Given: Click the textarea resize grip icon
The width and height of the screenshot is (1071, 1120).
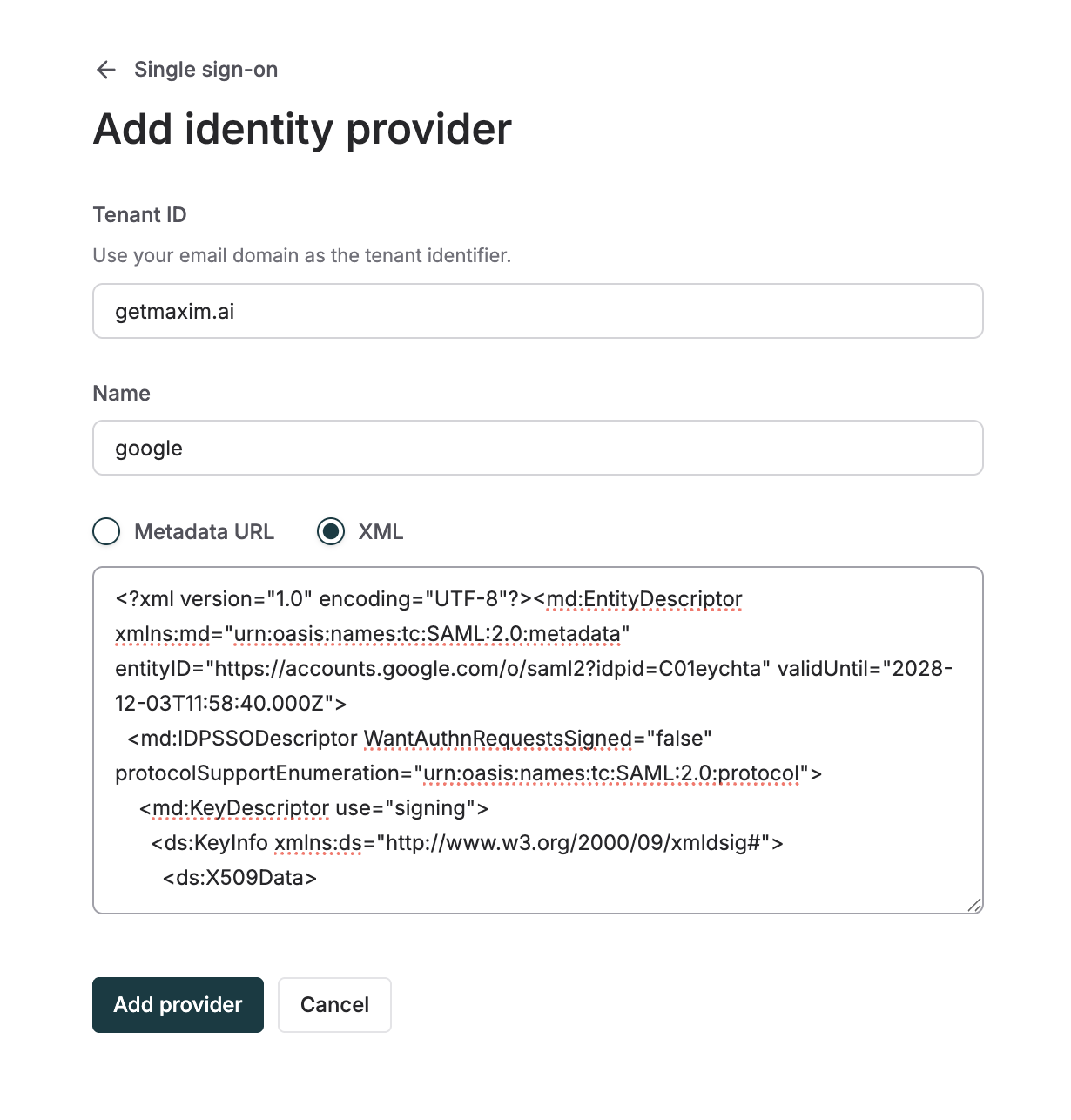Looking at the screenshot, I should [974, 904].
